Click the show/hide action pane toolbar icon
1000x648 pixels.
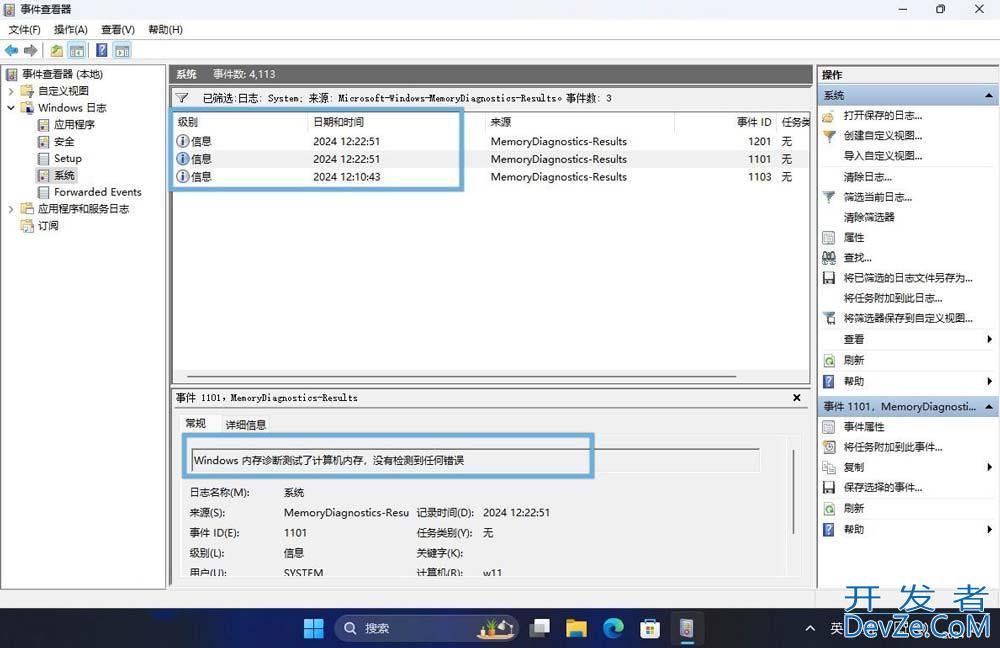(x=122, y=50)
